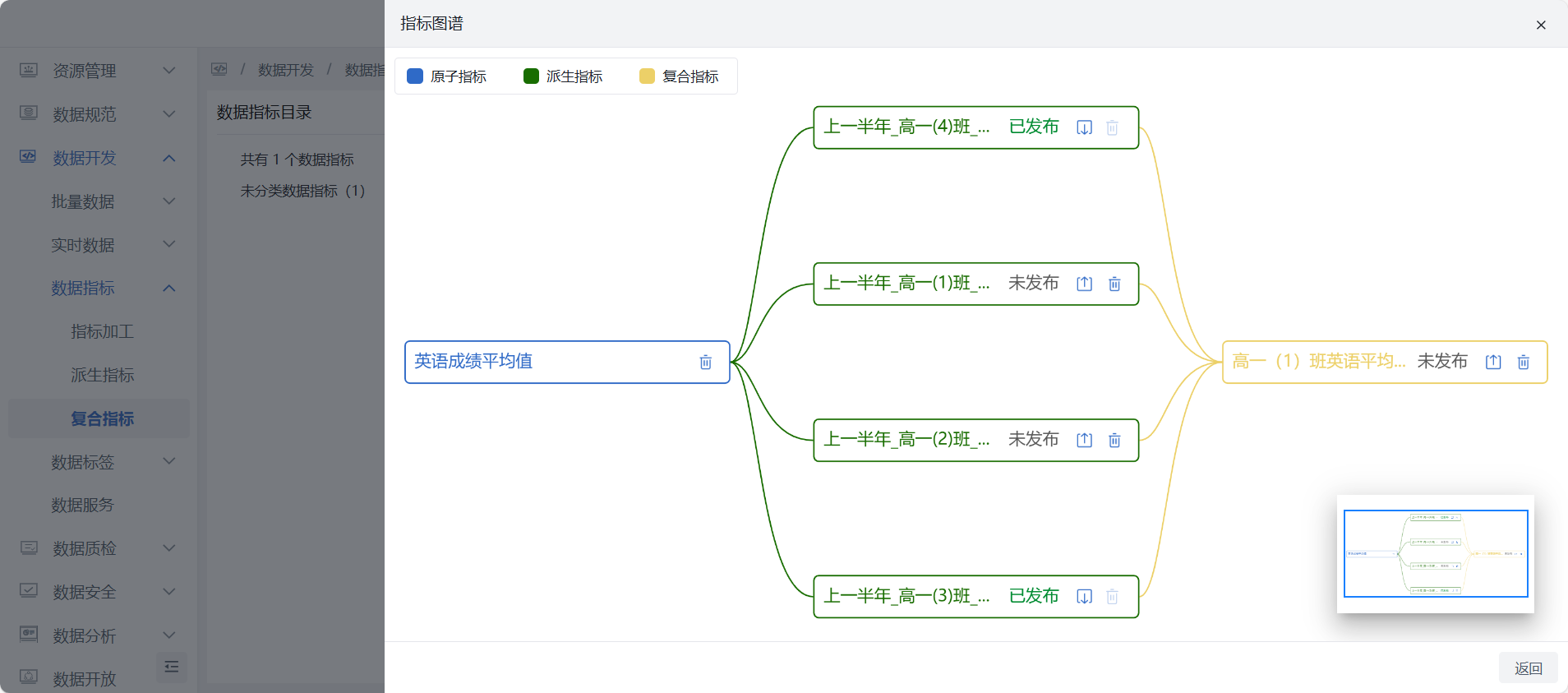Screen dimensions: 1568x693
Task: Click the yellow 复合指标 legend swatch
Action: [647, 76]
